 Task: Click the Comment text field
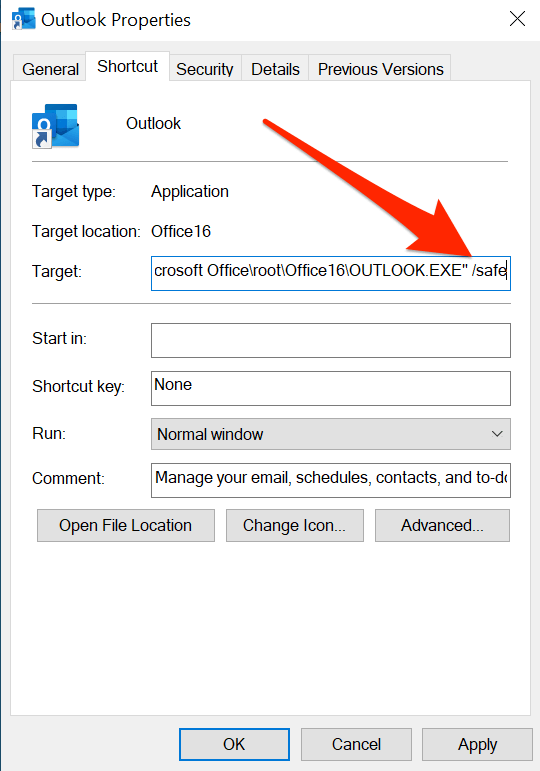point(330,480)
